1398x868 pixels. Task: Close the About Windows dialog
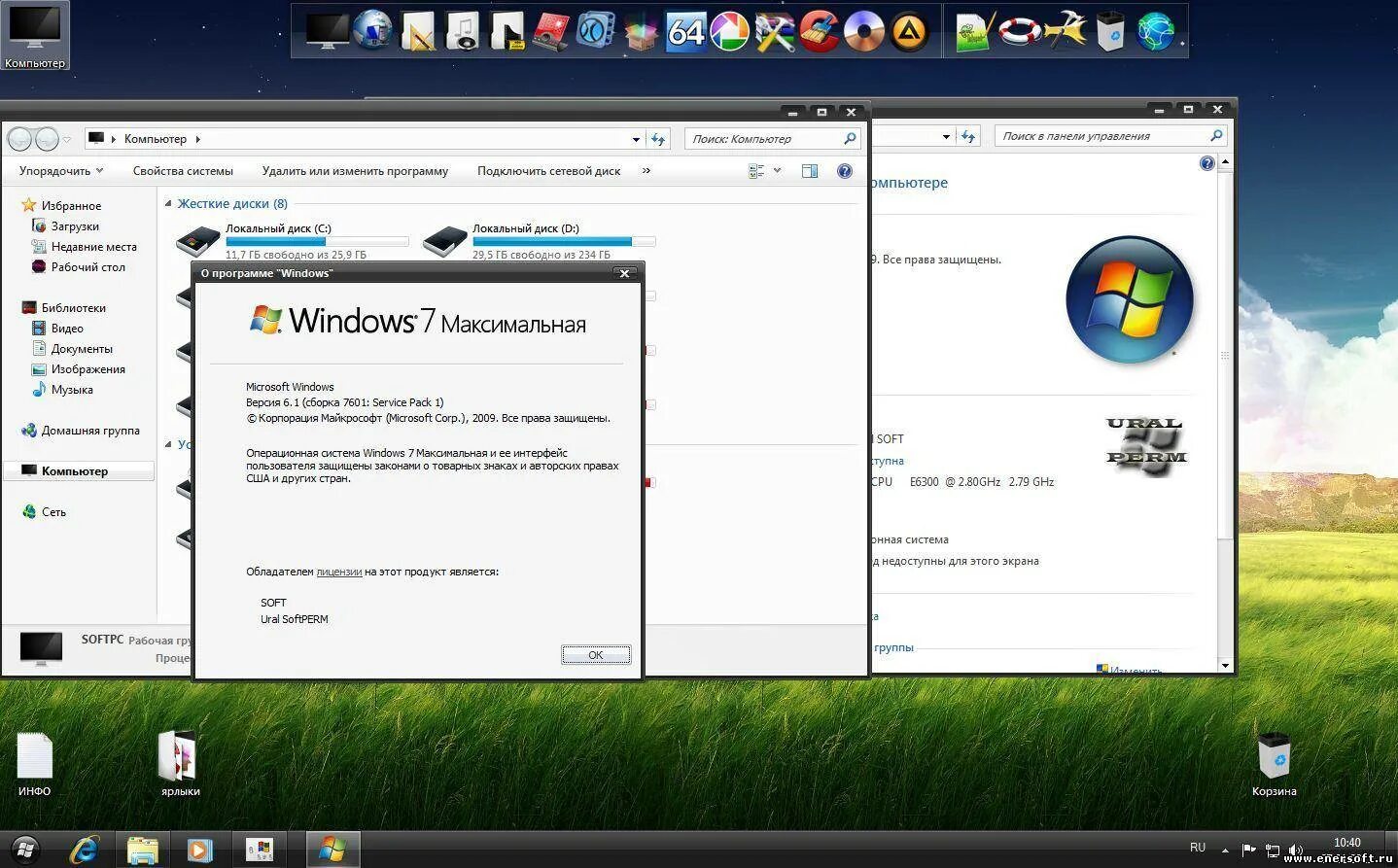point(625,273)
